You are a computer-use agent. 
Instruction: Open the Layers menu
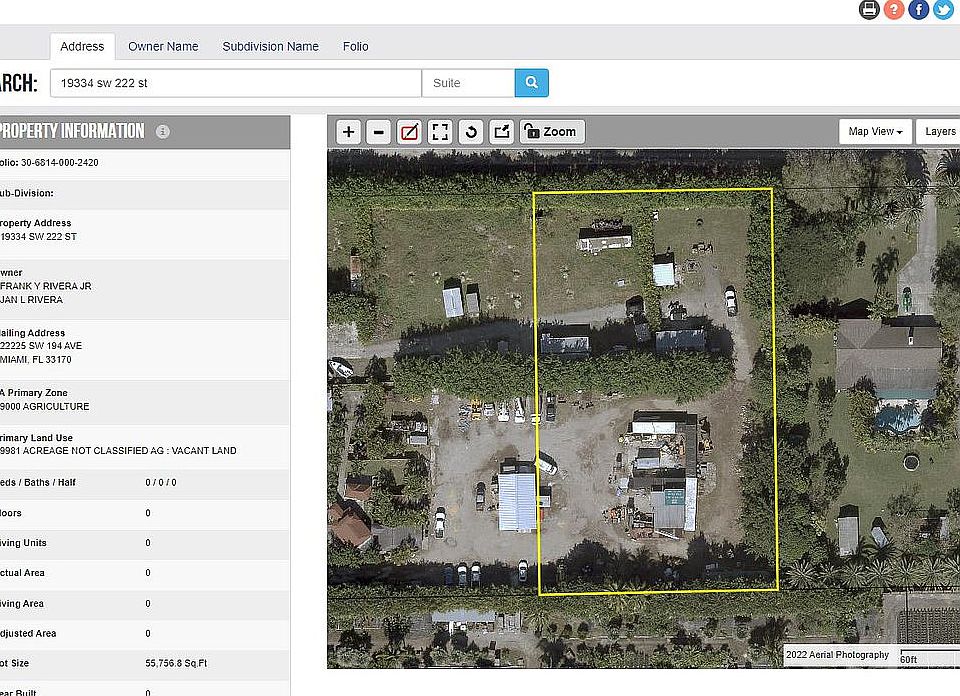pos(940,131)
